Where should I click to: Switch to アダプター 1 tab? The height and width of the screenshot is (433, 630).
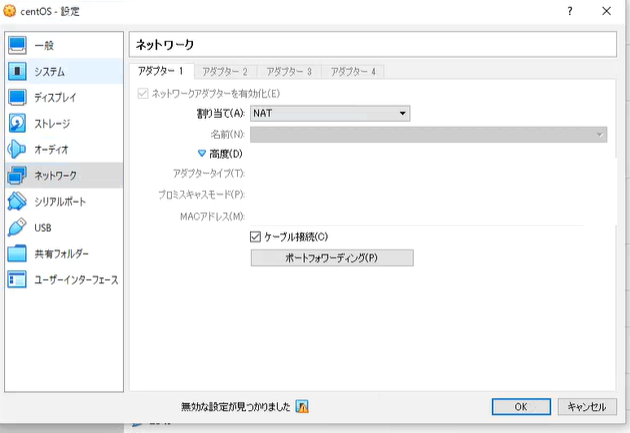[161, 71]
